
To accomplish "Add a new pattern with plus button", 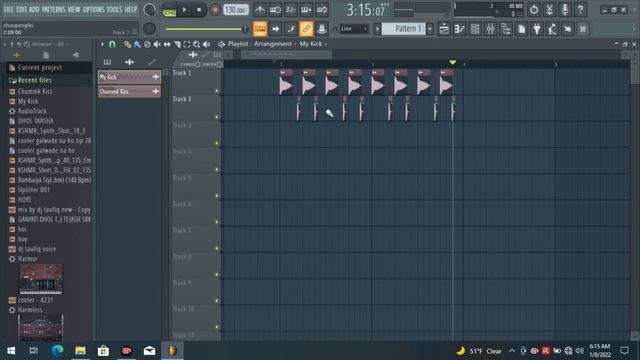I will point(430,29).
